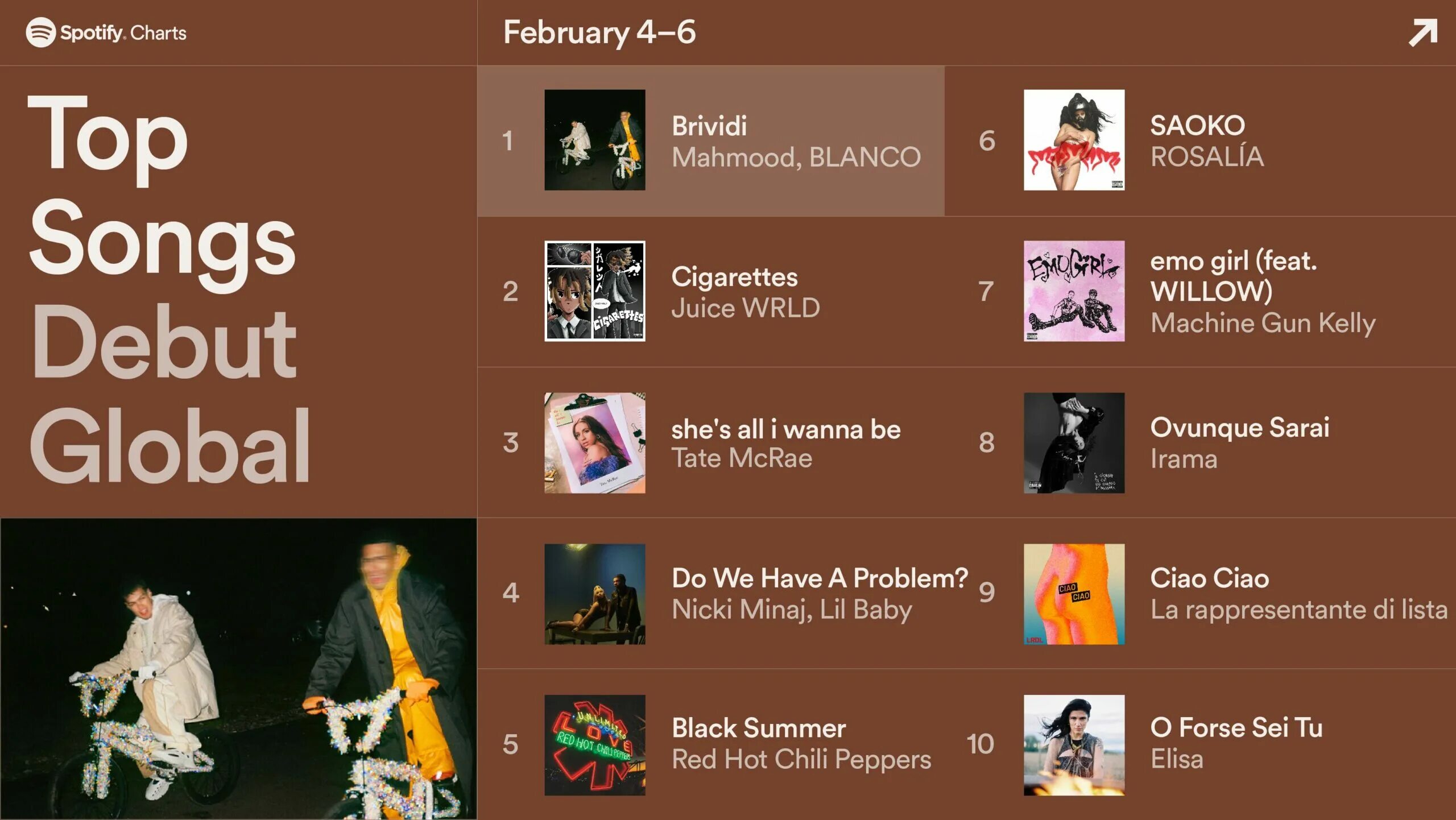Viewport: 1456px width, 820px height.
Task: Click the ROSALÍA artist name
Action: (1207, 156)
